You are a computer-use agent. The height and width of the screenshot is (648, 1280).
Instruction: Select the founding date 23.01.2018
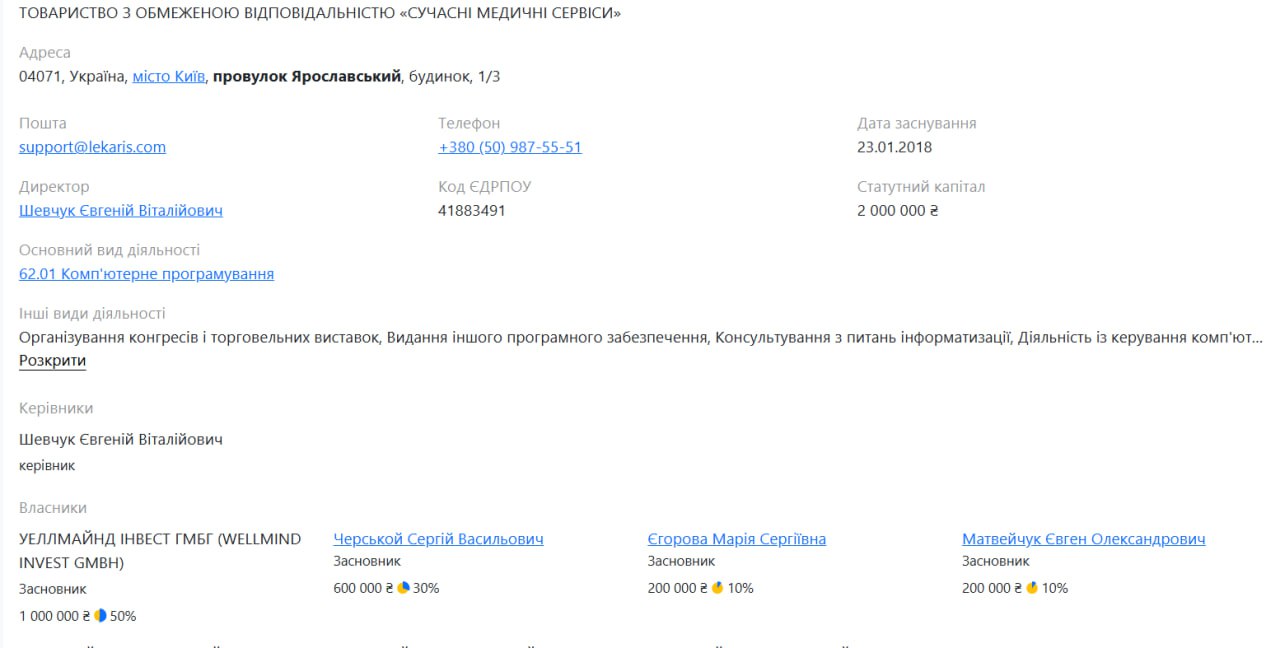point(894,147)
